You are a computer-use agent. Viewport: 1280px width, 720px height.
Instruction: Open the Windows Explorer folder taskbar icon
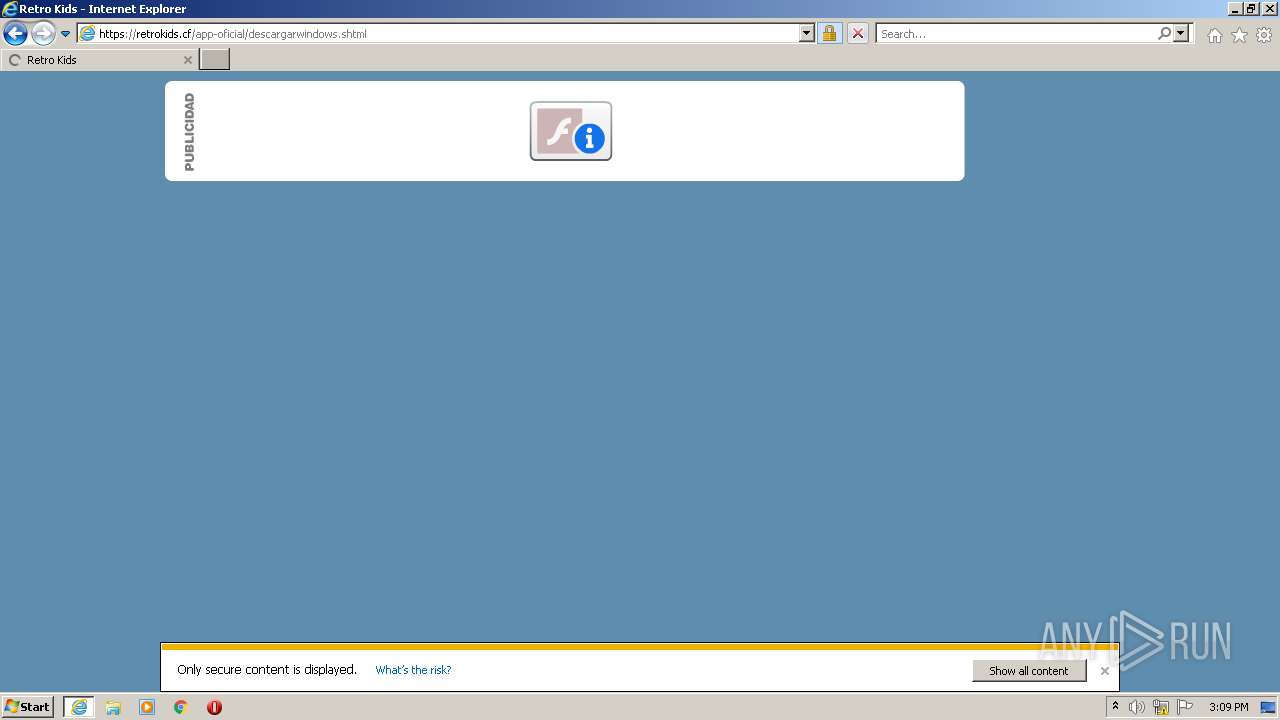click(113, 707)
